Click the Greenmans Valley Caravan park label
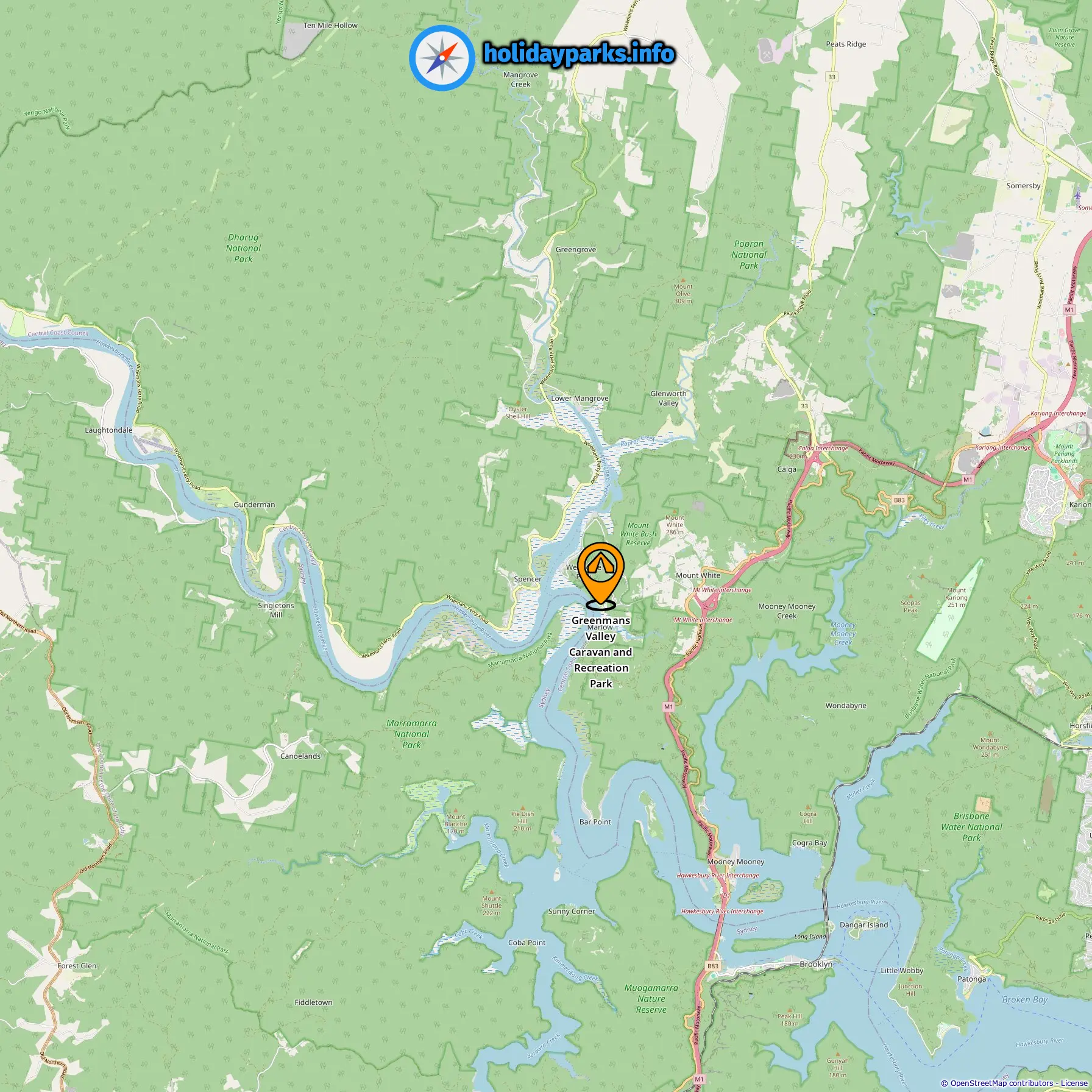The width and height of the screenshot is (1092, 1092). [601, 652]
